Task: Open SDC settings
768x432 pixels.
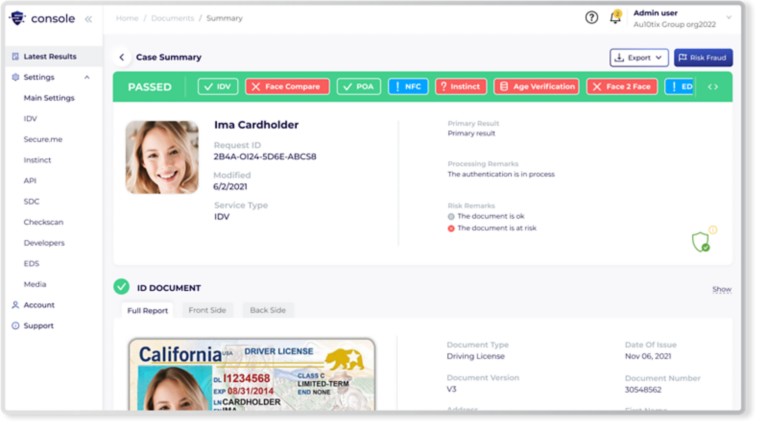Action: [x=31, y=201]
